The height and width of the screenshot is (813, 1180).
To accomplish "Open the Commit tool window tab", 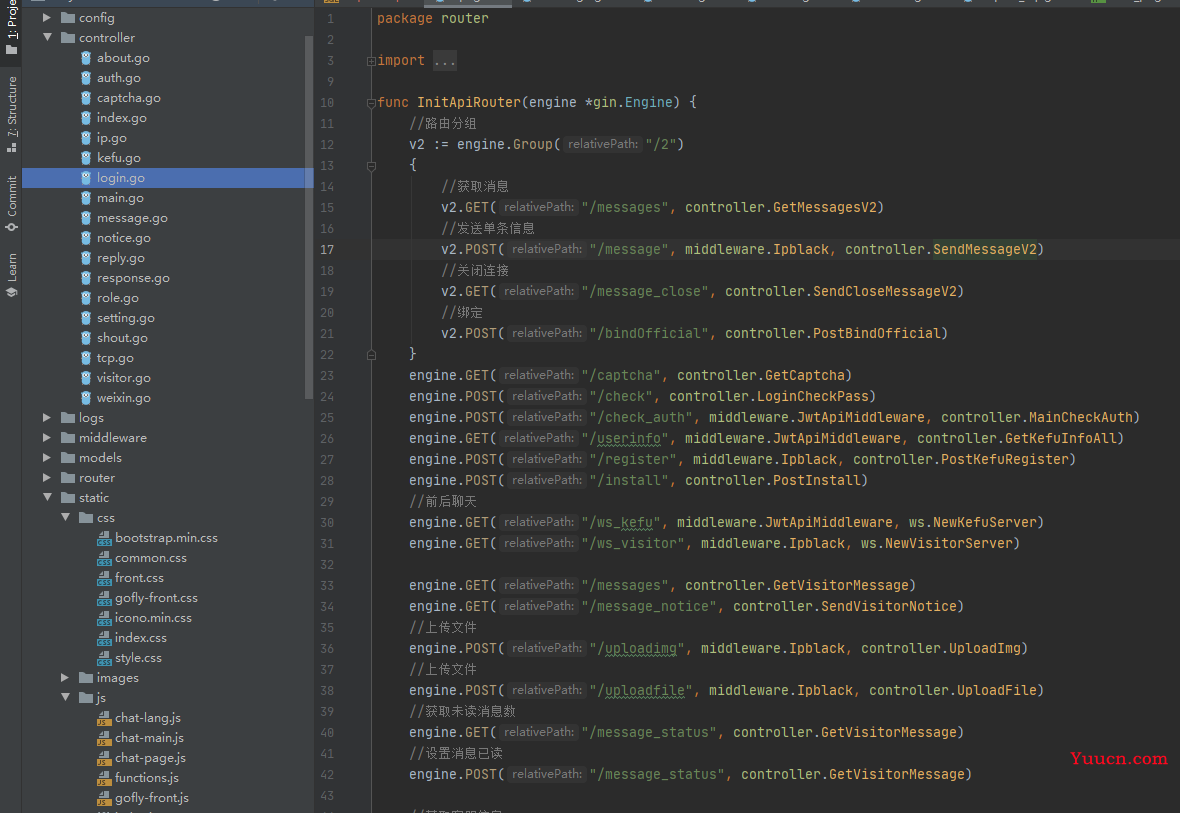I will click(x=11, y=203).
